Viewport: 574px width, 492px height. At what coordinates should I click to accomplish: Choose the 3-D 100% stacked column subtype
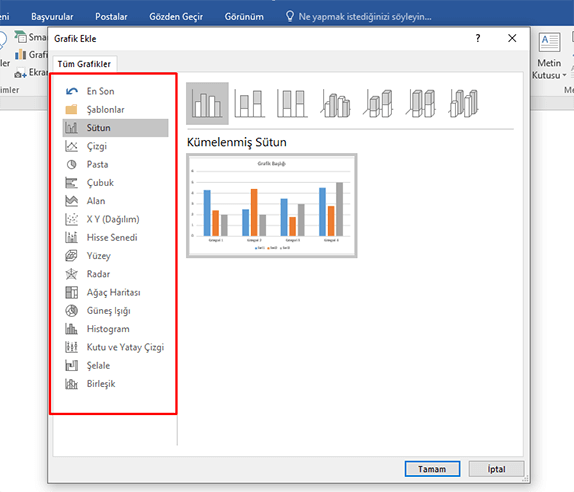pyautogui.click(x=421, y=104)
